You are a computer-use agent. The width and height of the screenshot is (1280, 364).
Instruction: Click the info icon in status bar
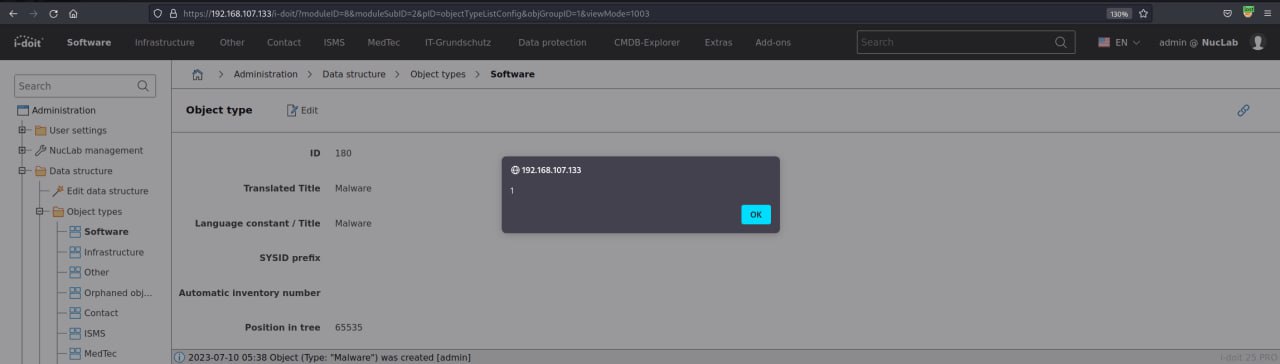click(x=180, y=357)
